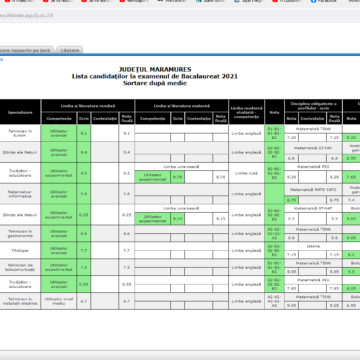Click the Limba și literatura maternă header
This screenshot has height=360, width=360.
(182, 106)
